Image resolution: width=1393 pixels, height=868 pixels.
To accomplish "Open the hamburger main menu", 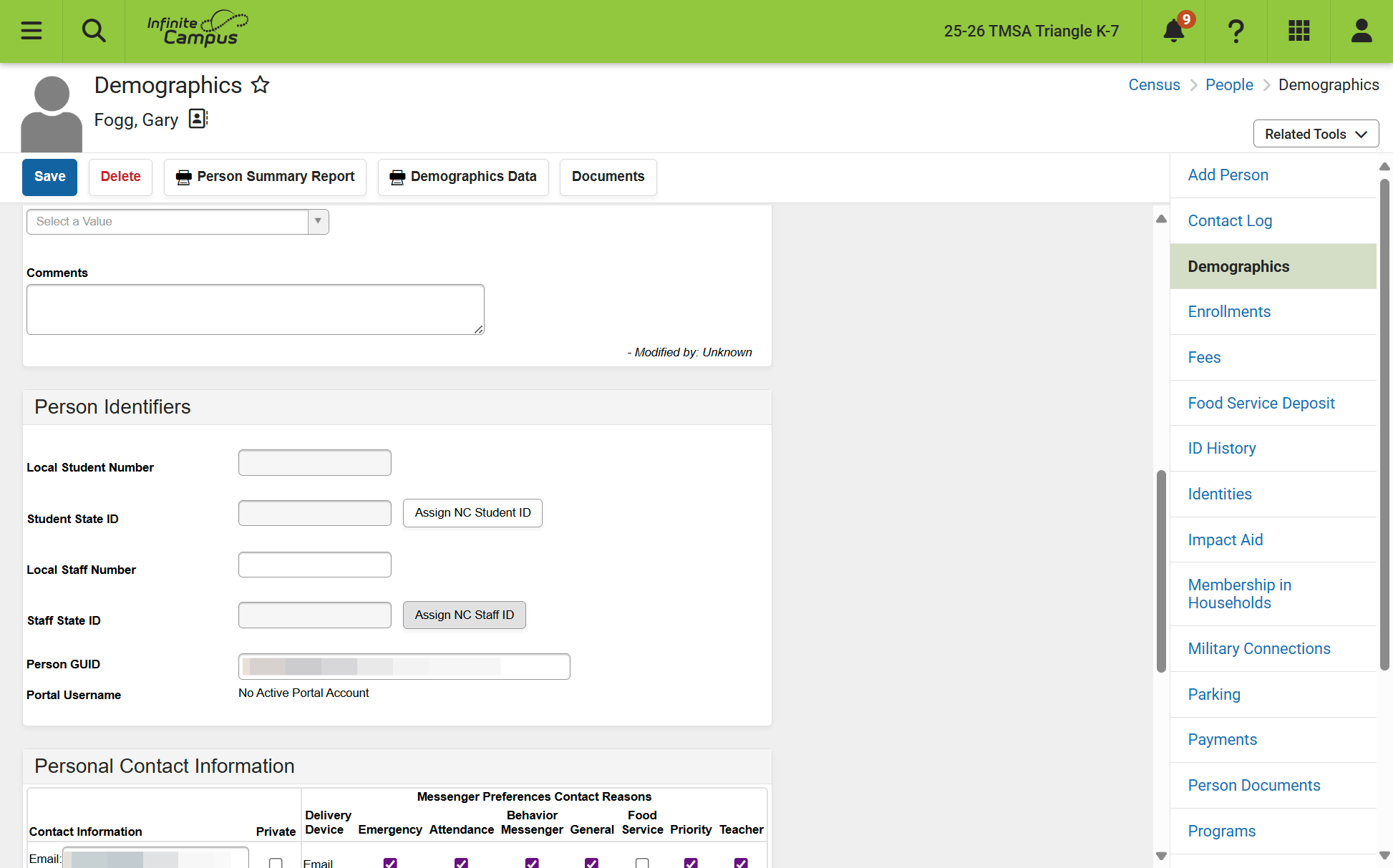I will pyautogui.click(x=31, y=31).
